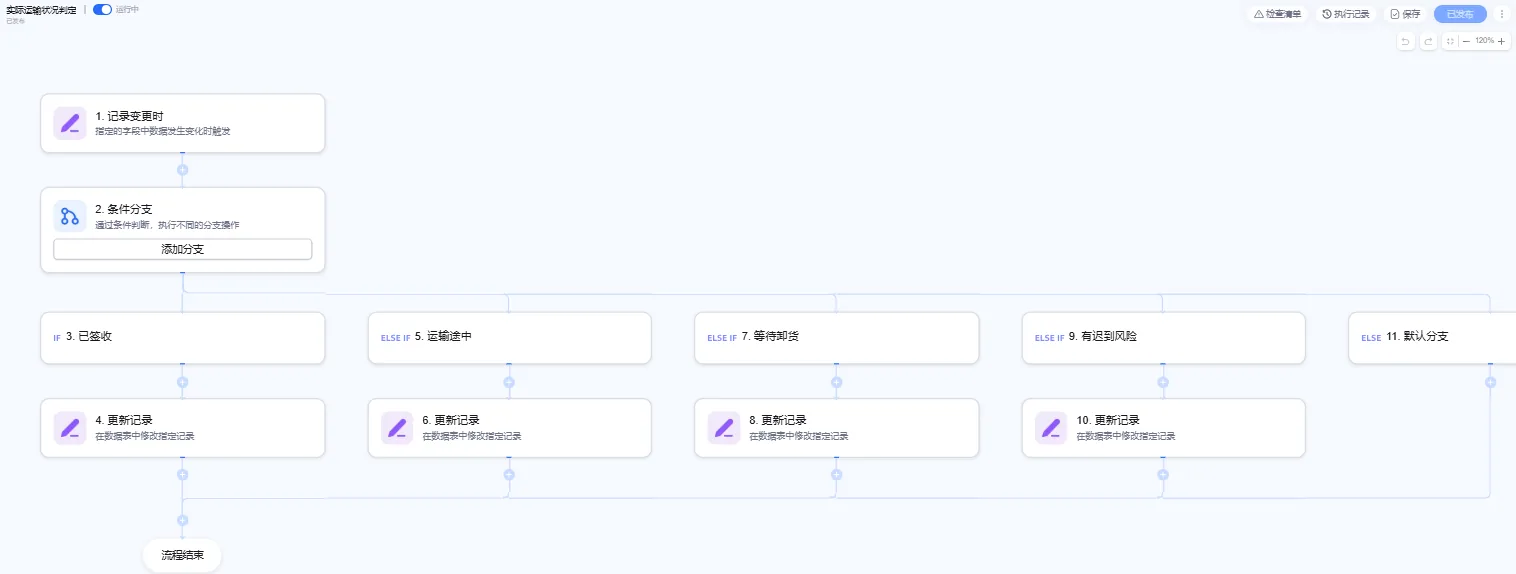This screenshot has width=1516, height=574.
Task: Zoom in with the plus icon
Action: point(1501,41)
